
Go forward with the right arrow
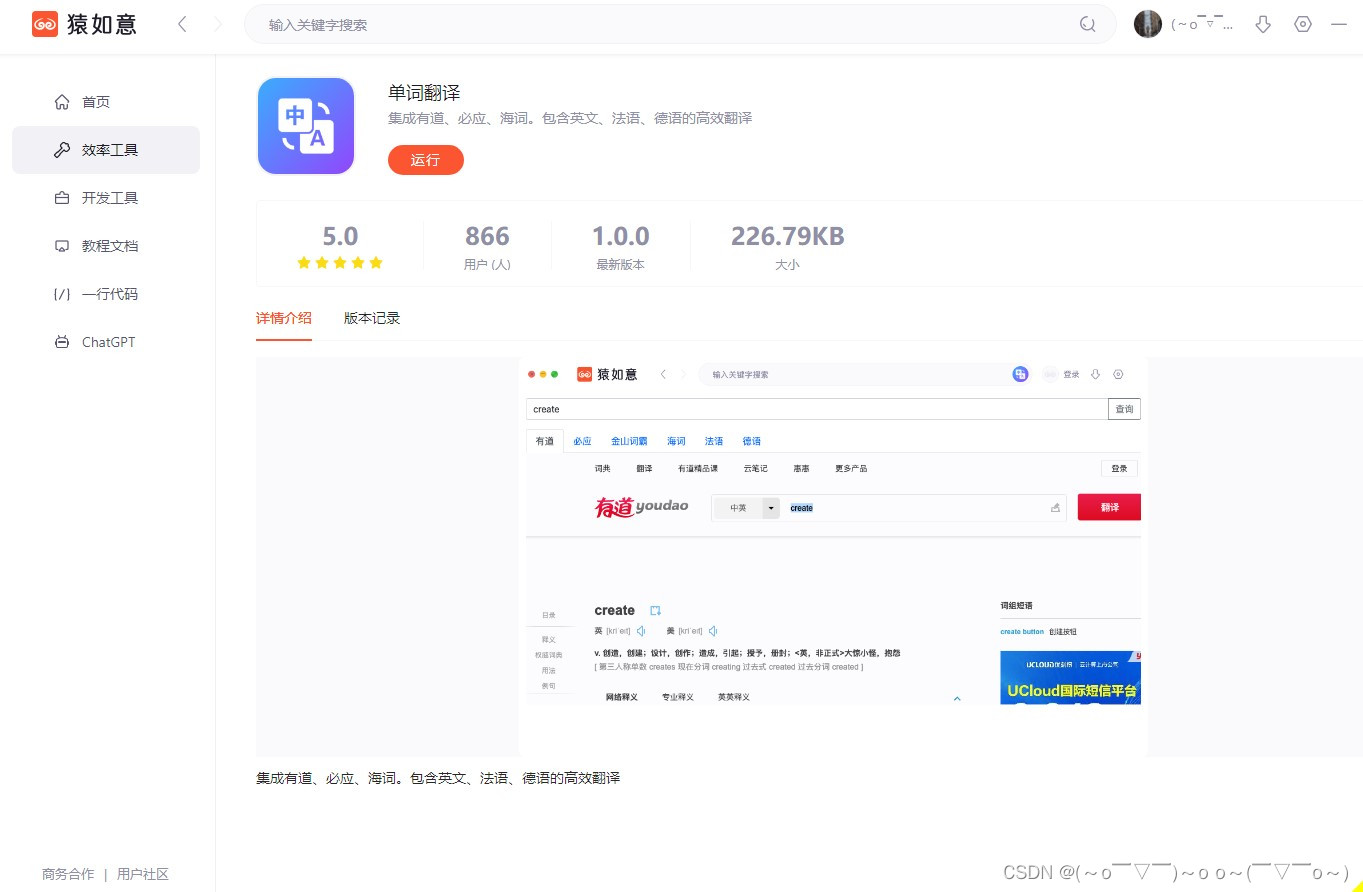tap(219, 24)
